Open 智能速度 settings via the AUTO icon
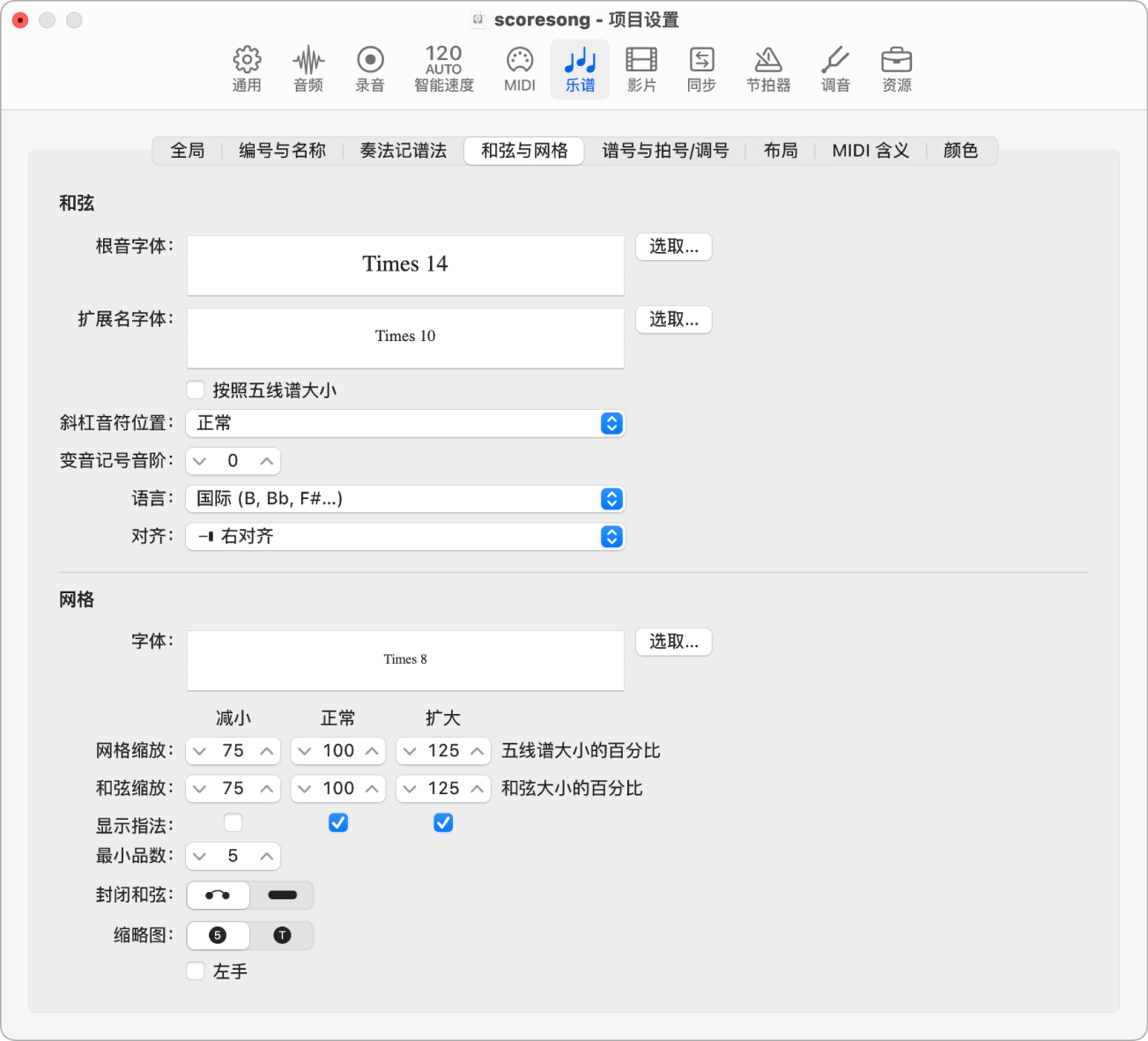Viewport: 1148px width, 1041px height. [443, 69]
